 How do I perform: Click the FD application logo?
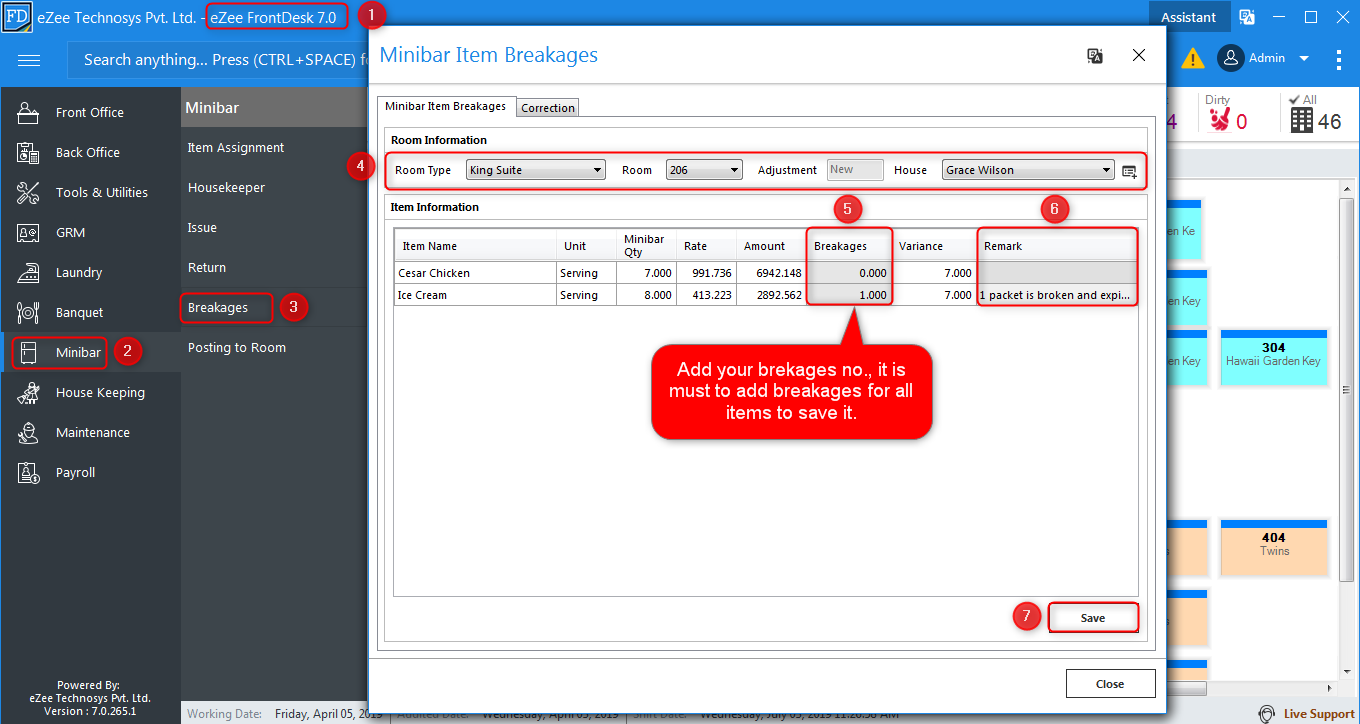(x=16, y=17)
